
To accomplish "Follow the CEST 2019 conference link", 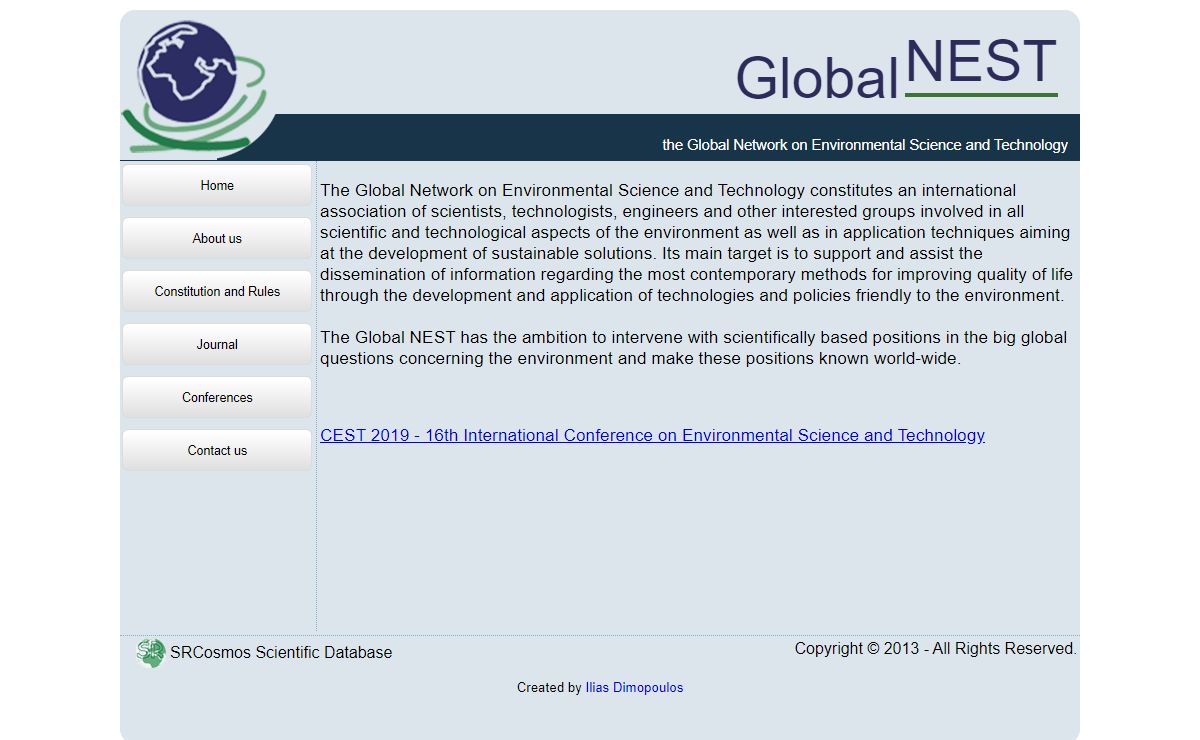I will coord(652,435).
